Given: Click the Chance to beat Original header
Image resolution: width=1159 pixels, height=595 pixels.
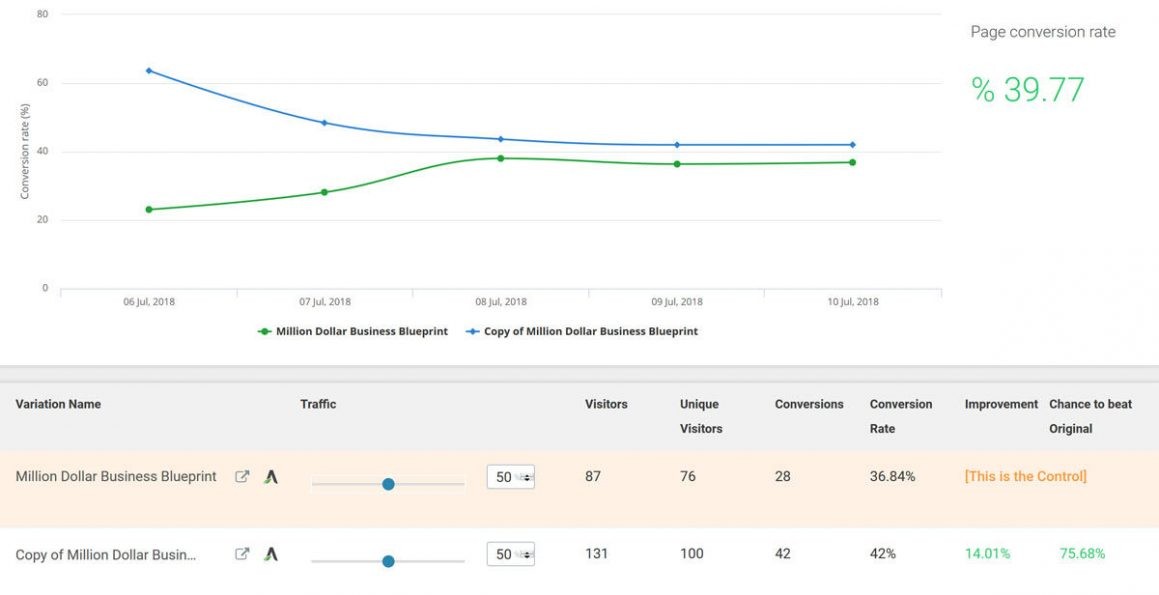Looking at the screenshot, I should coord(1090,416).
